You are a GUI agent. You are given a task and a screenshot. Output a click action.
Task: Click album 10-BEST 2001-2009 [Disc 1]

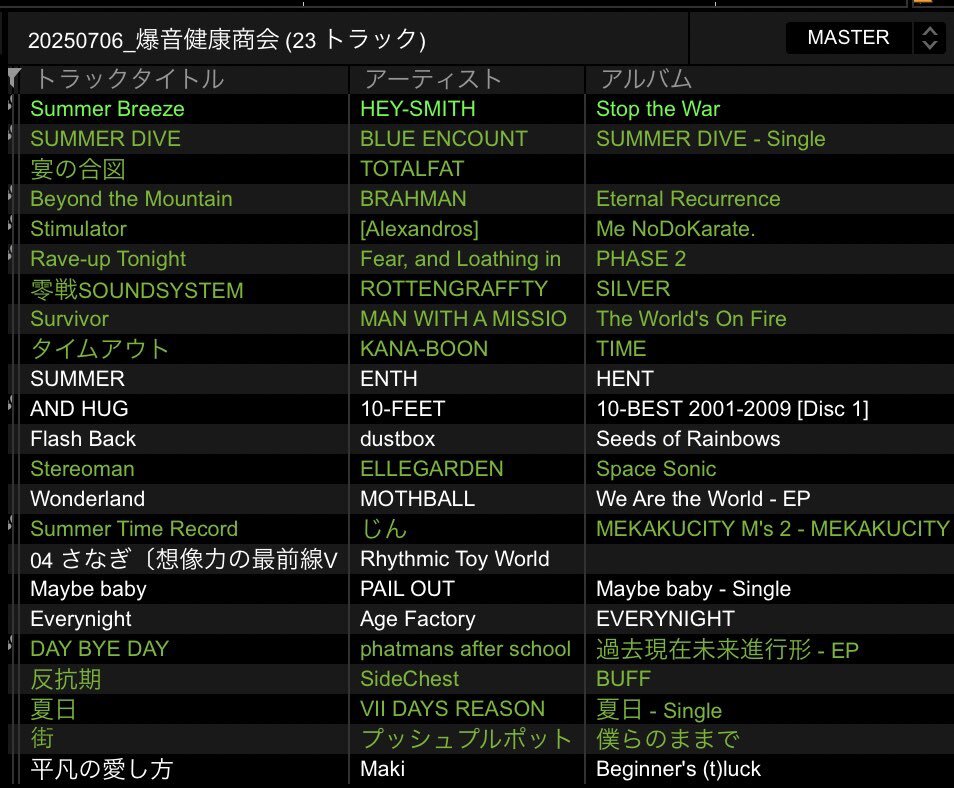[x=733, y=409]
